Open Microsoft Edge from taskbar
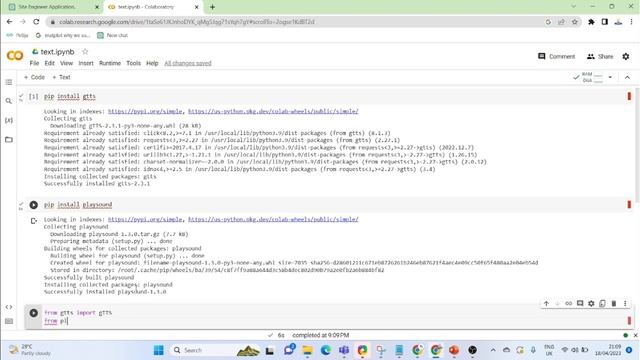640x360 pixels. (325, 350)
